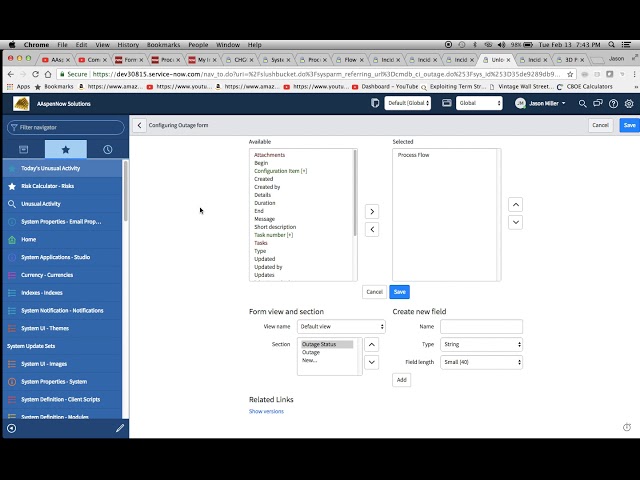Select New... in Section list
Viewport: 640px width, 480px height.
[309, 360]
